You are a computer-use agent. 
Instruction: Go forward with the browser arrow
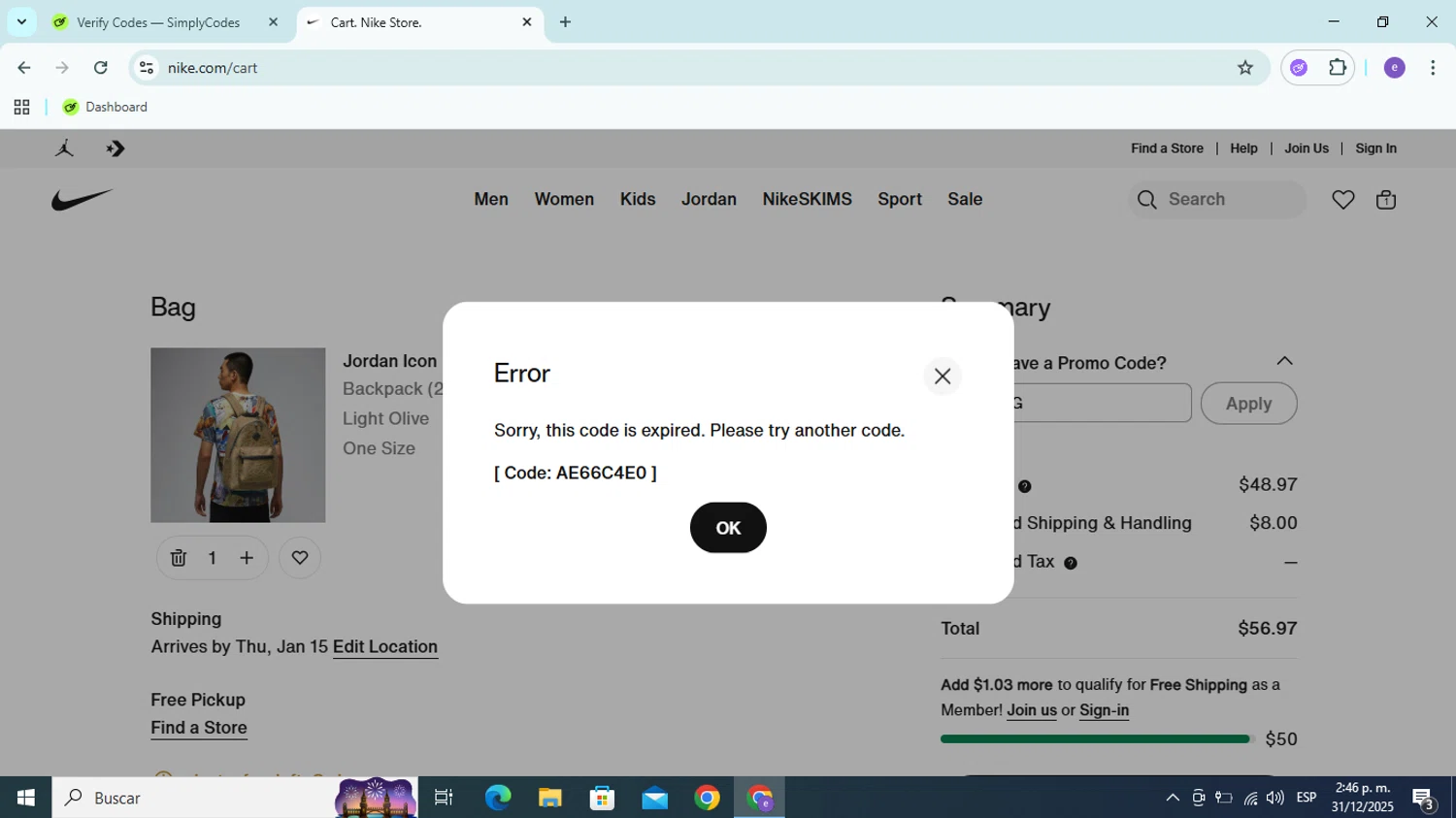click(x=62, y=68)
